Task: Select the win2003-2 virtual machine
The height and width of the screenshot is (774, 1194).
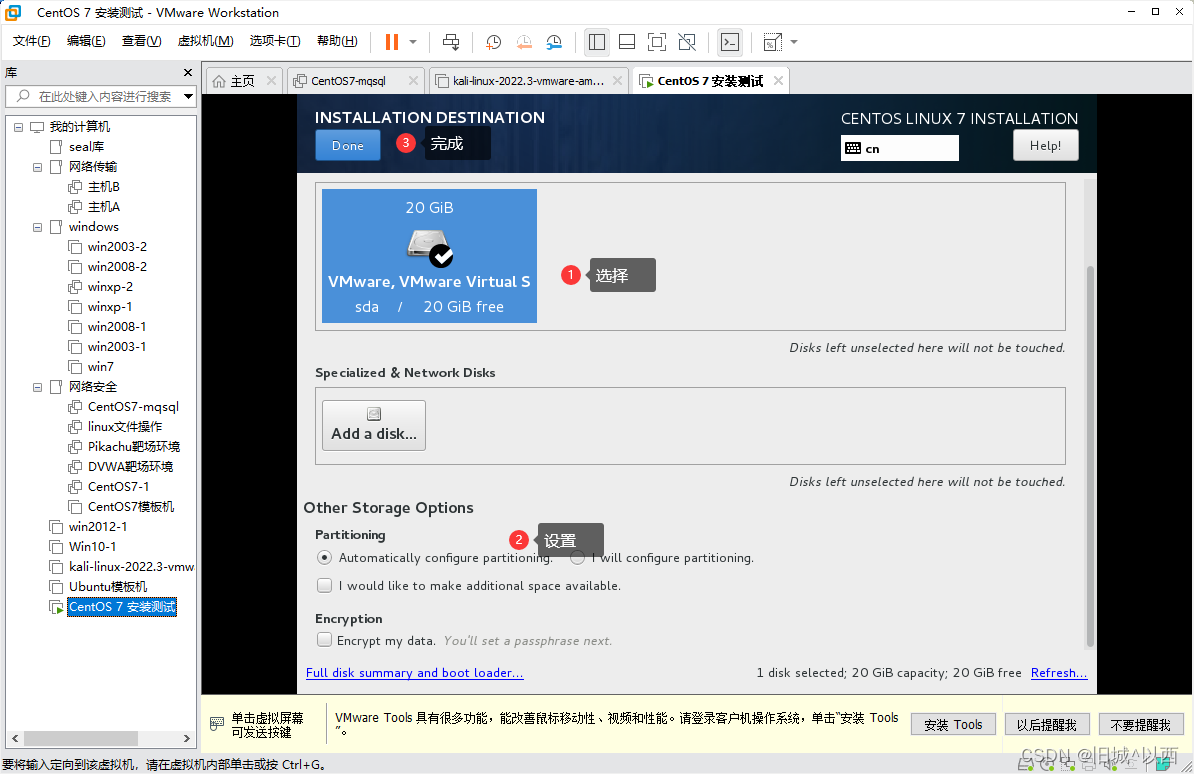Action: point(117,247)
